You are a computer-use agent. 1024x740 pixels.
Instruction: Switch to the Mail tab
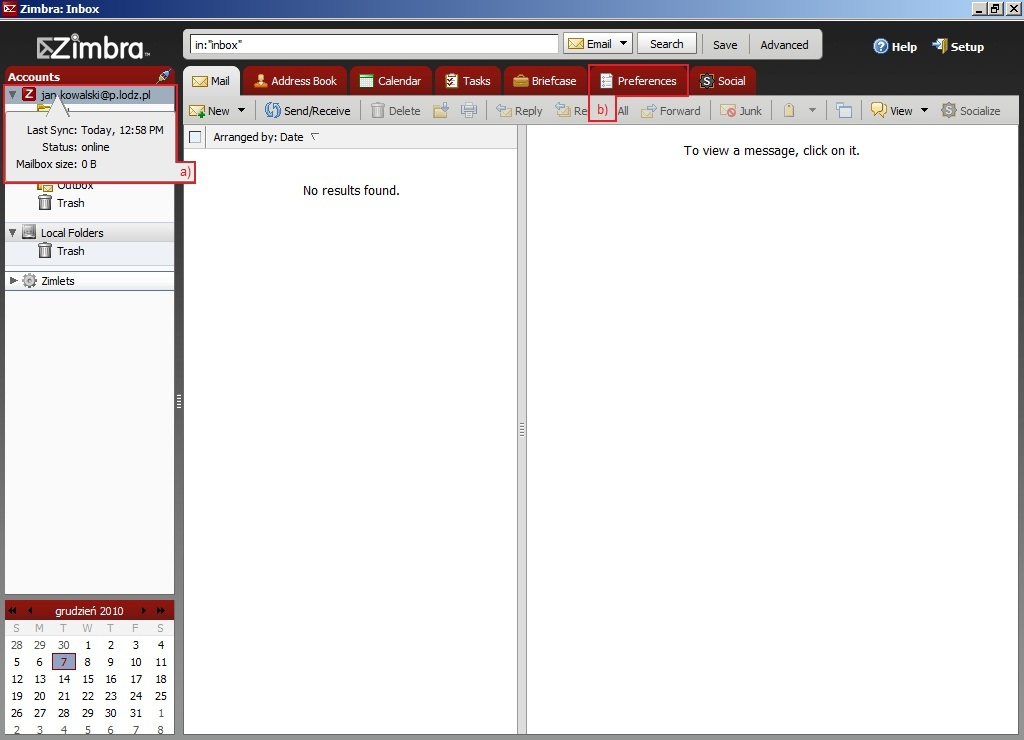[211, 81]
